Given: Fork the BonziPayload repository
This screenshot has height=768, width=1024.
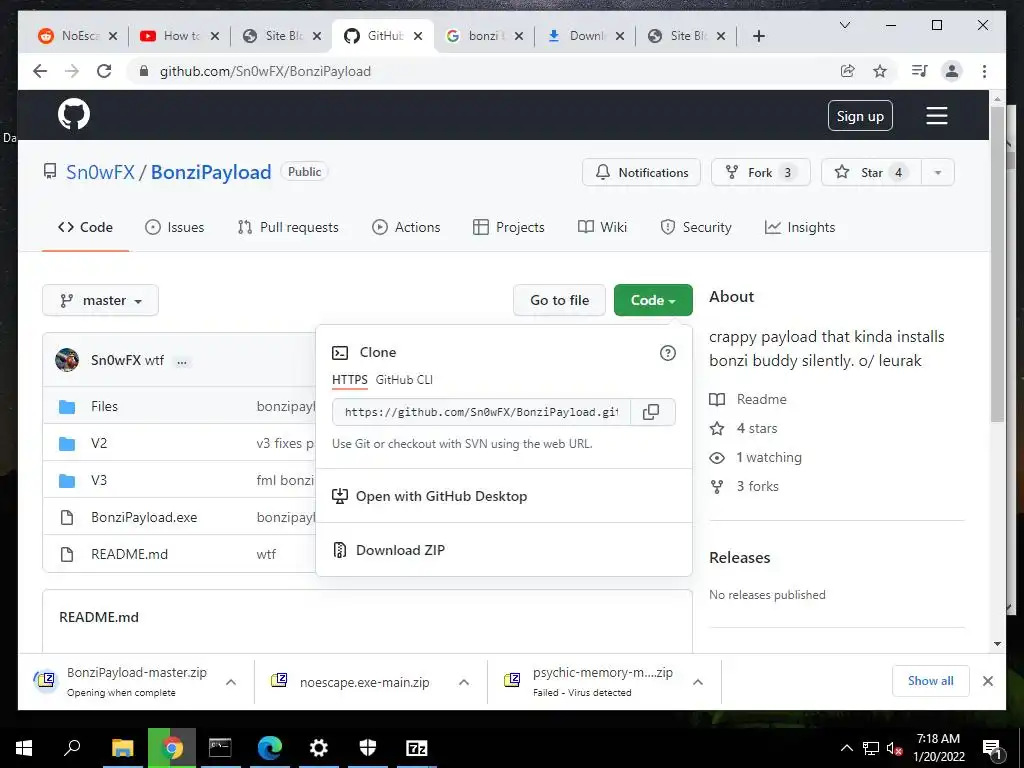Looking at the screenshot, I should pyautogui.click(x=761, y=172).
